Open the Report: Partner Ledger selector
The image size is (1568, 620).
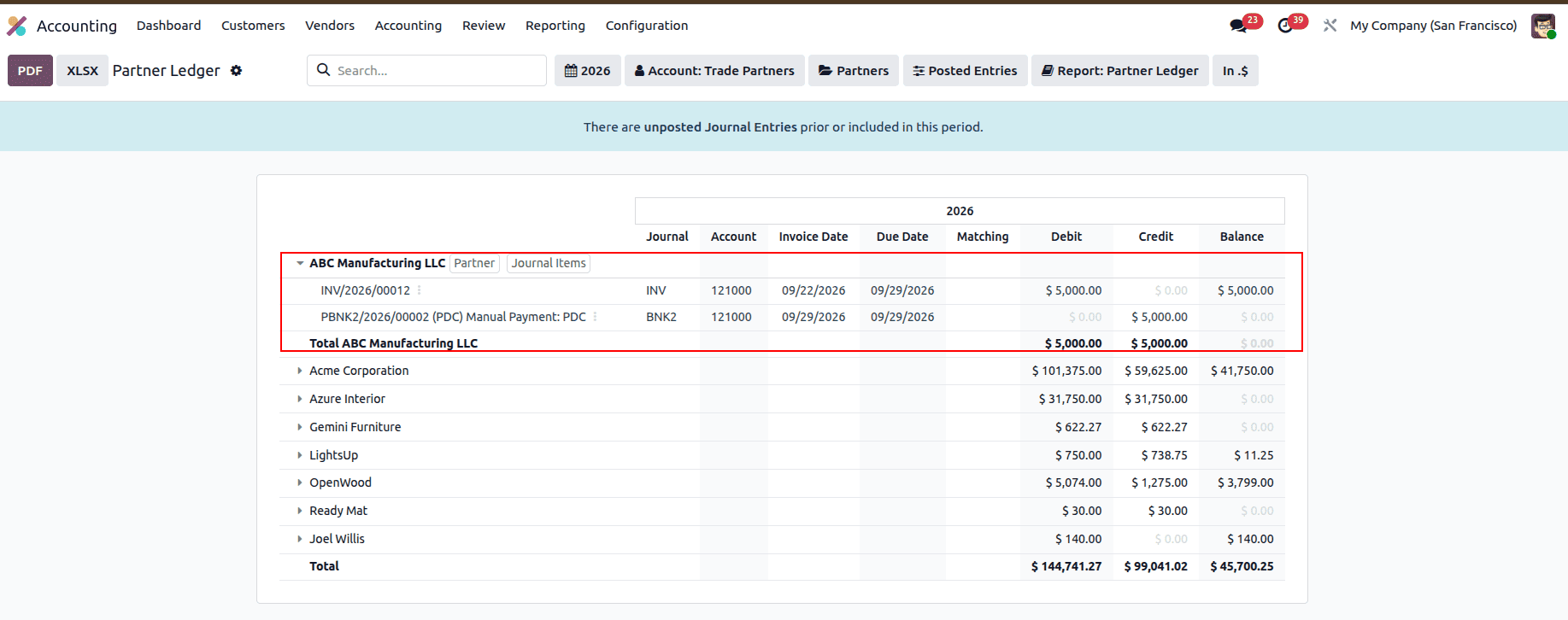(x=1119, y=71)
